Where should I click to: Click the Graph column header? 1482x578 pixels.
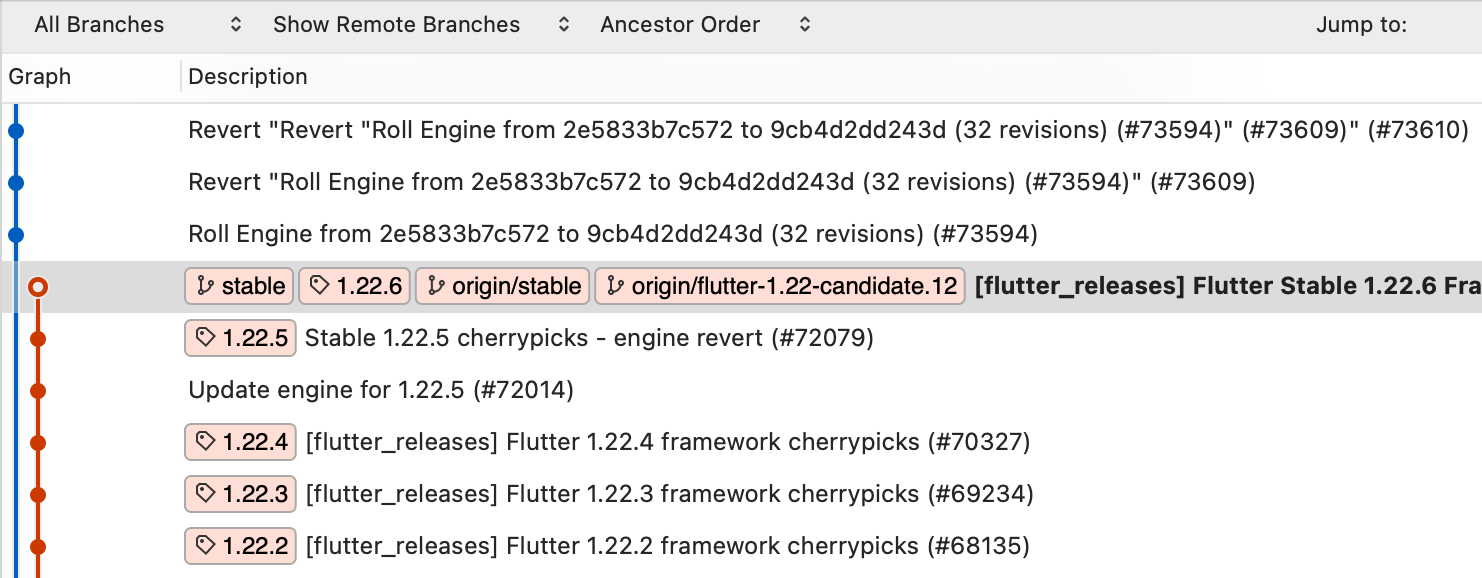(x=40, y=77)
